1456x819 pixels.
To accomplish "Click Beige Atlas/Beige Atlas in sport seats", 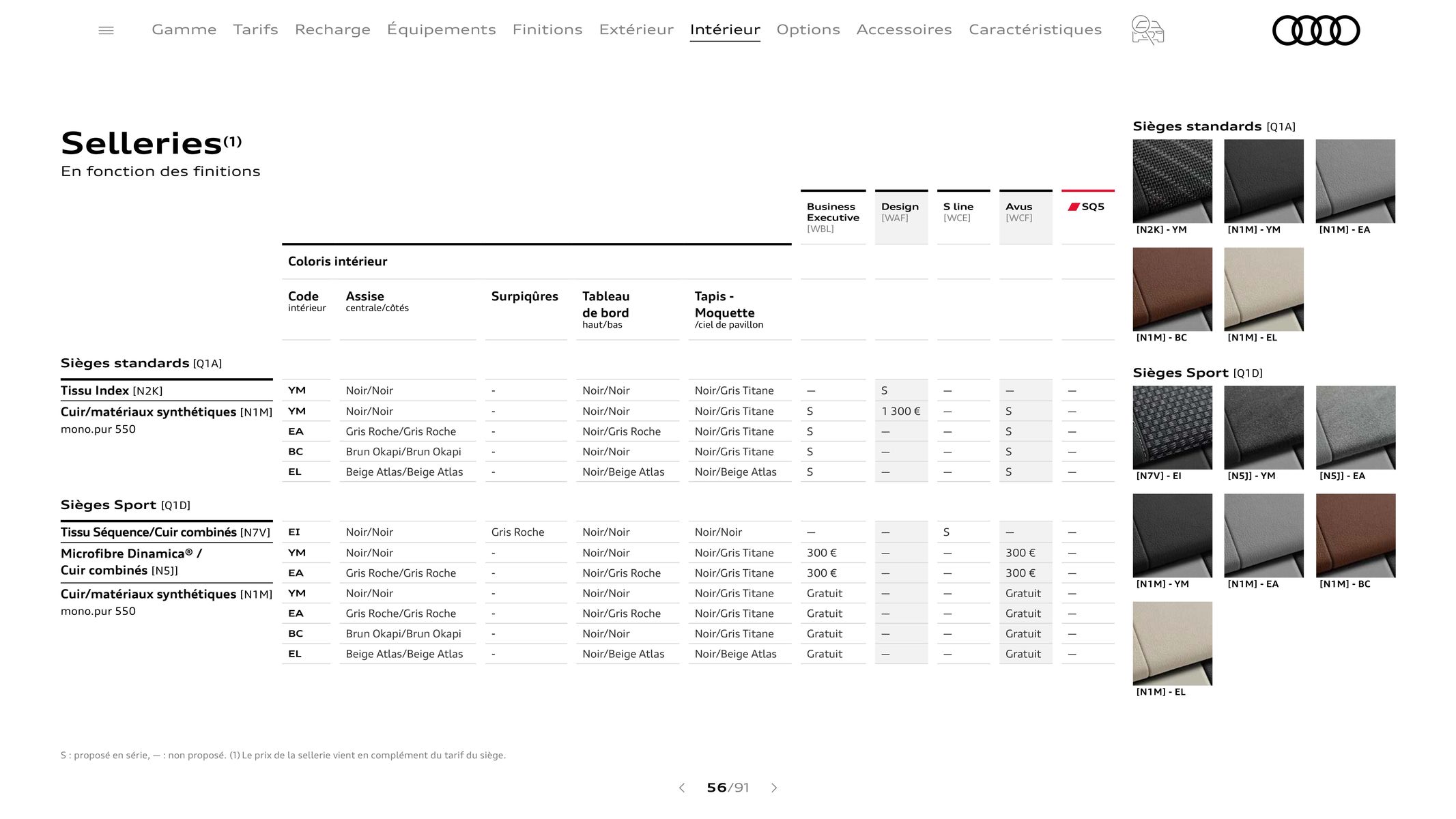I will coord(404,654).
